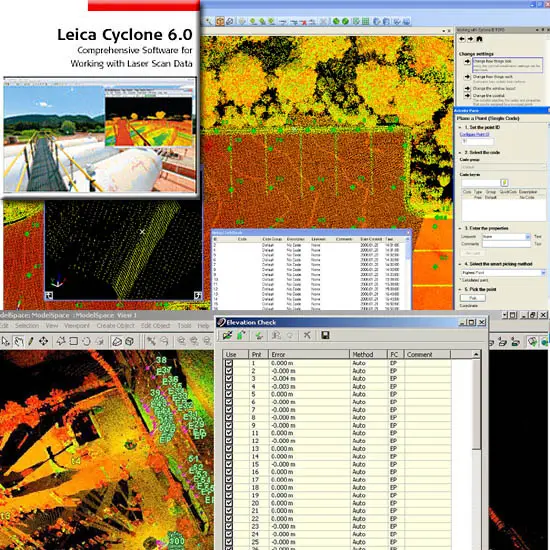Open the Edit Object menu

(155, 326)
